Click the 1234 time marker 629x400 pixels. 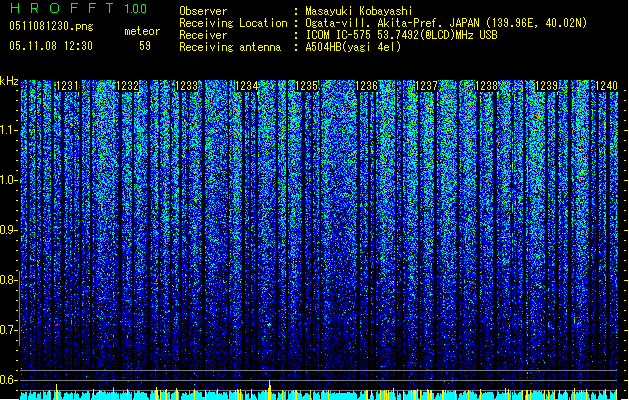point(246,86)
